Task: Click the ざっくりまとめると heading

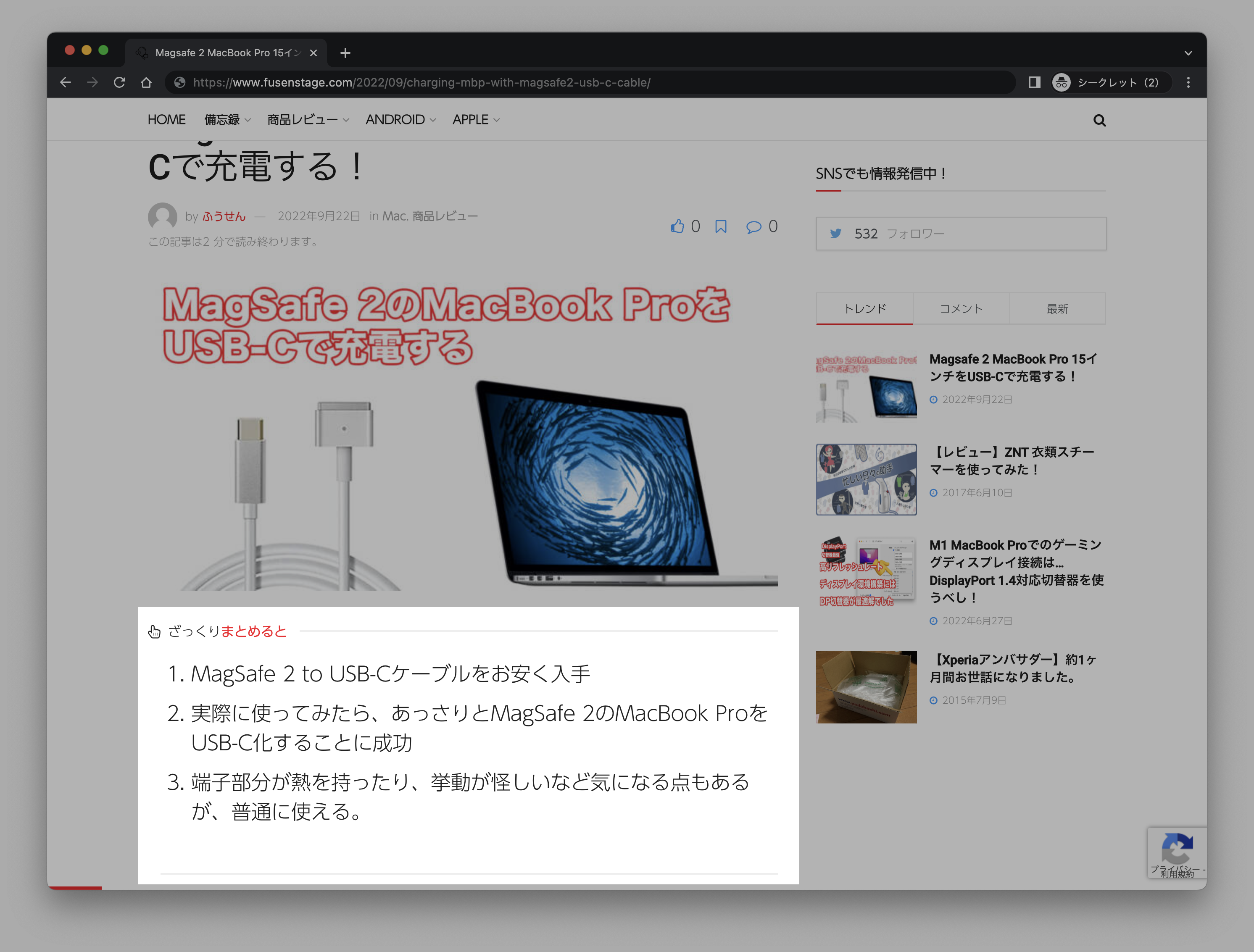Action: [227, 631]
